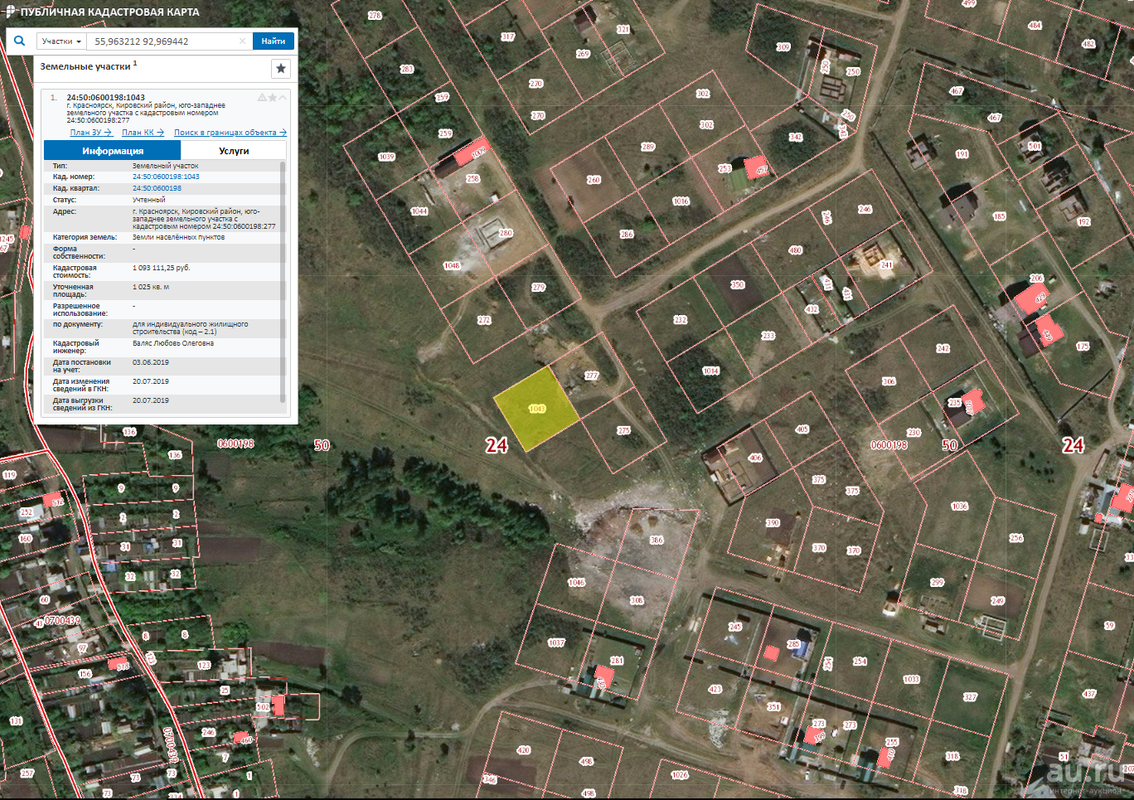Click the Земельные участки heading
This screenshot has height=800, width=1134.
pyautogui.click(x=85, y=67)
